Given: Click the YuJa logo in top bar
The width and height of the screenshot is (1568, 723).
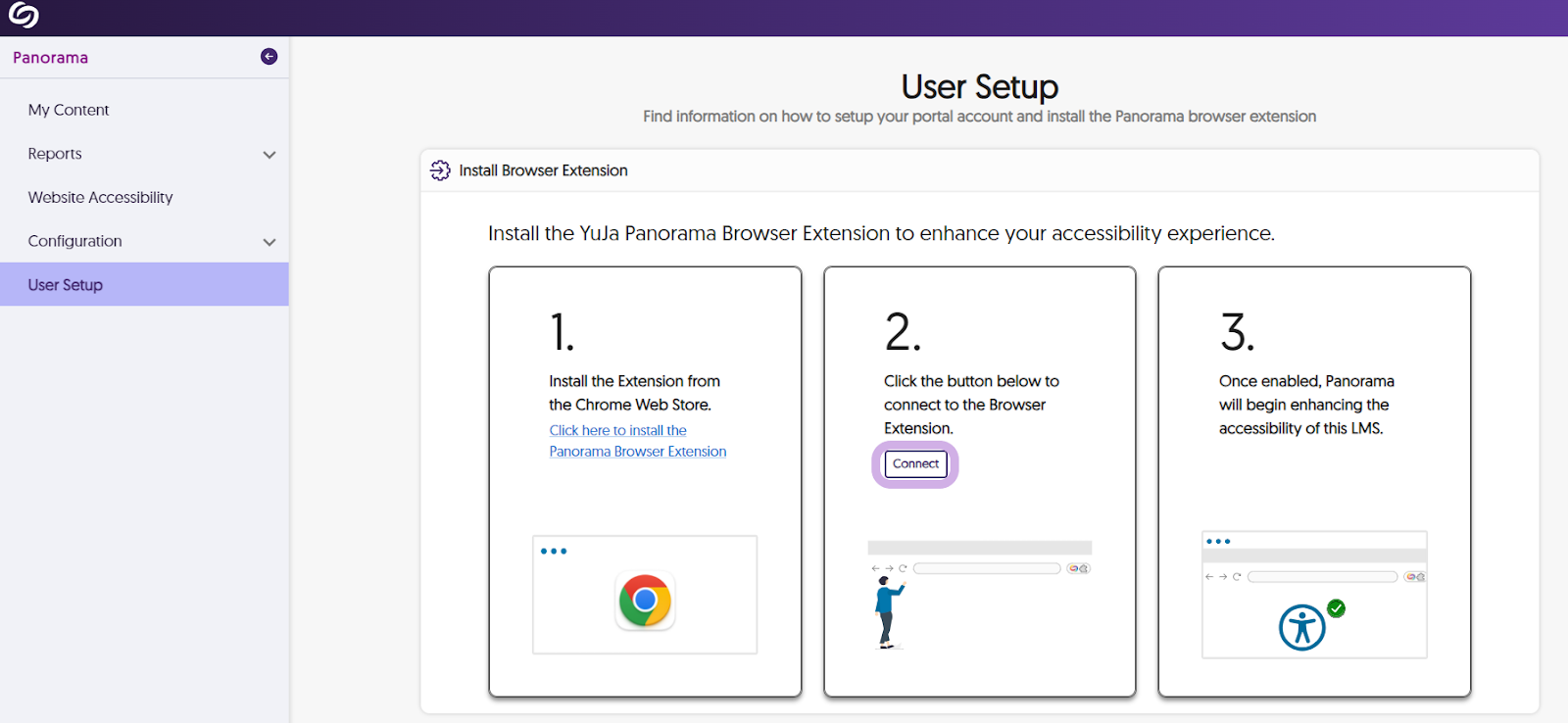Looking at the screenshot, I should (24, 16).
